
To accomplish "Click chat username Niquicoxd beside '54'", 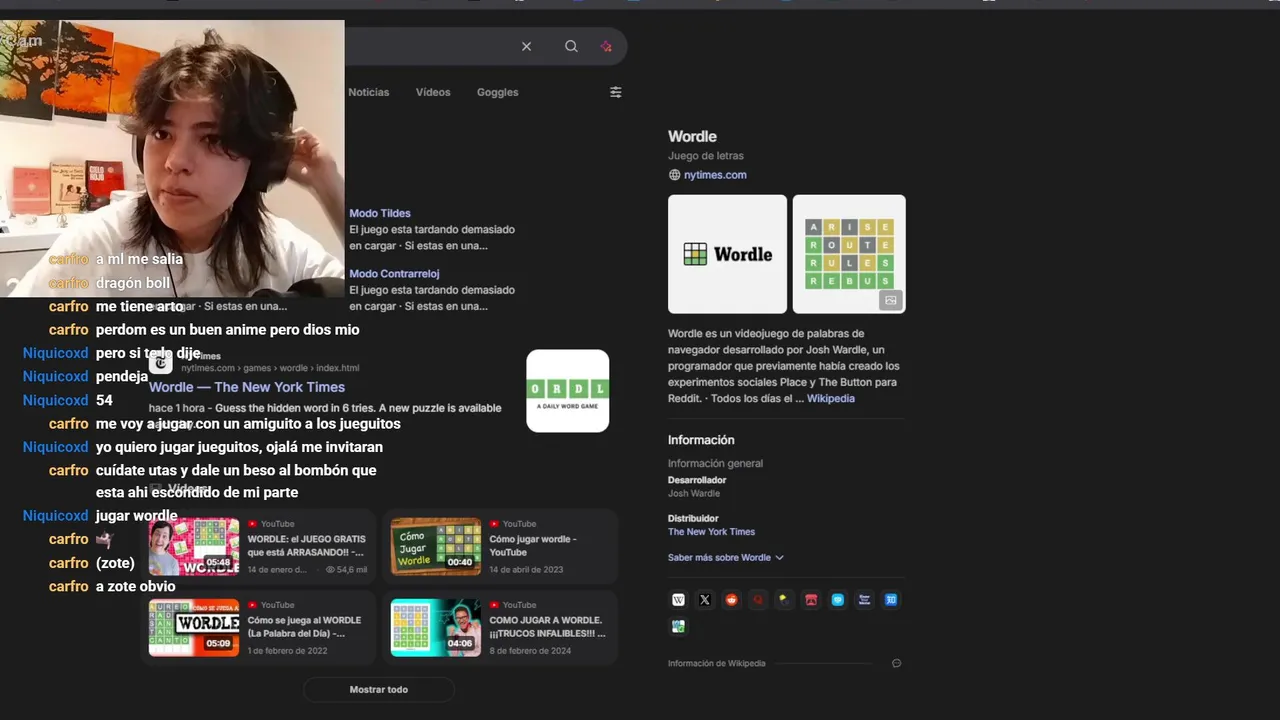I will coord(56,400).
